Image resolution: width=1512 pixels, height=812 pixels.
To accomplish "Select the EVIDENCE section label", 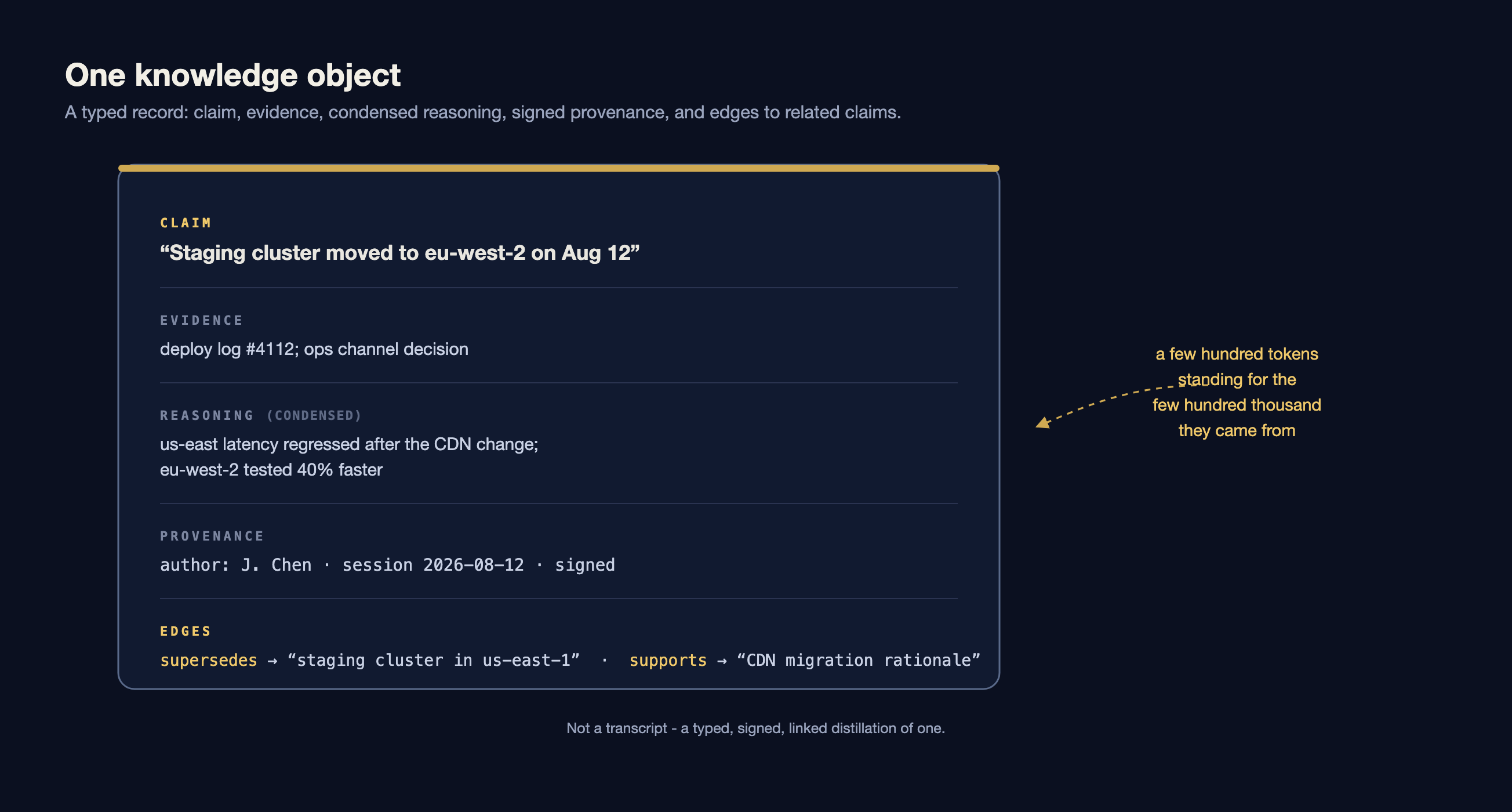I will tap(201, 321).
